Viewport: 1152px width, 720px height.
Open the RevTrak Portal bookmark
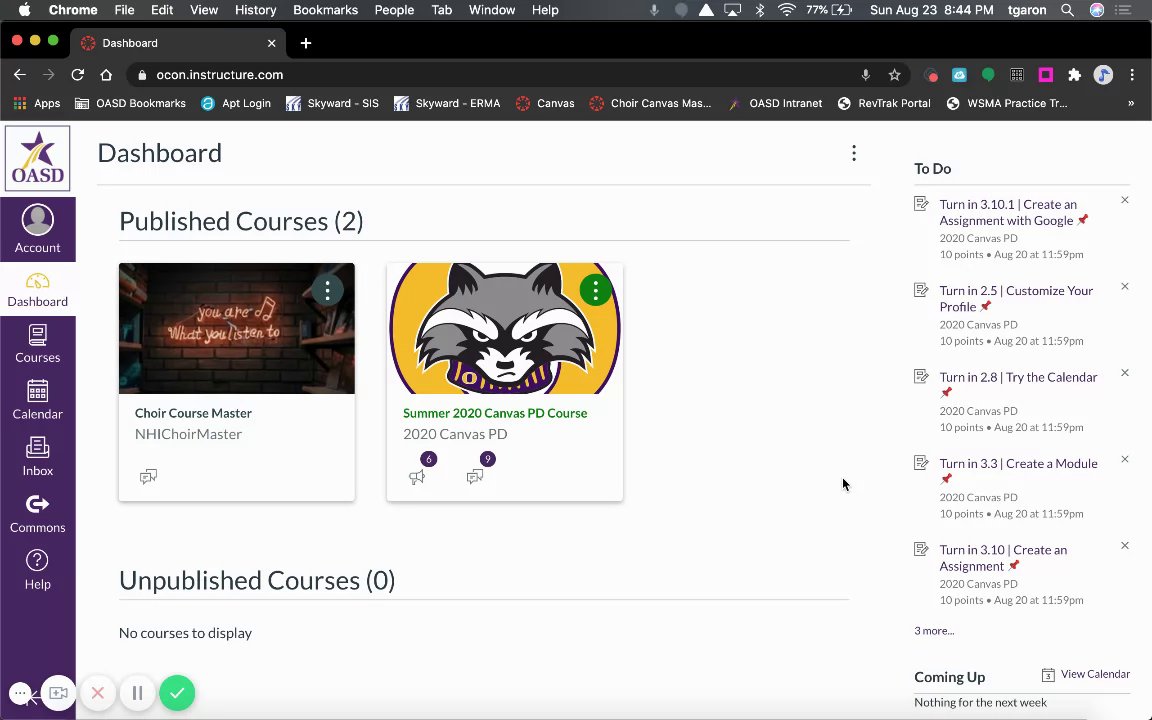click(x=884, y=104)
